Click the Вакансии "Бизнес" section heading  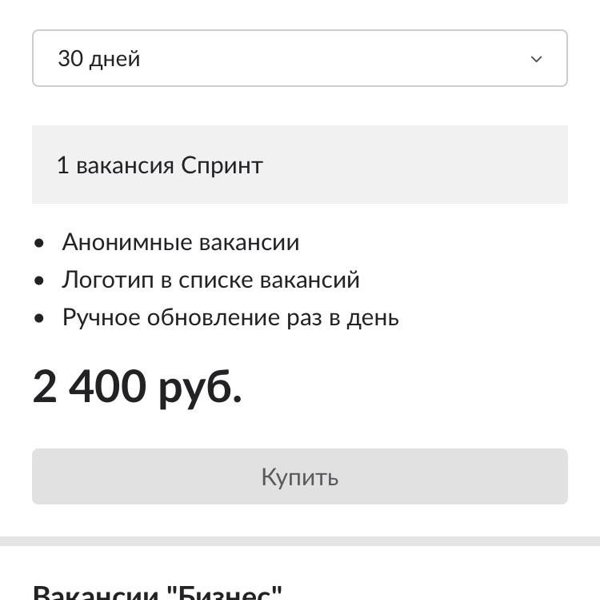[x=158, y=591]
